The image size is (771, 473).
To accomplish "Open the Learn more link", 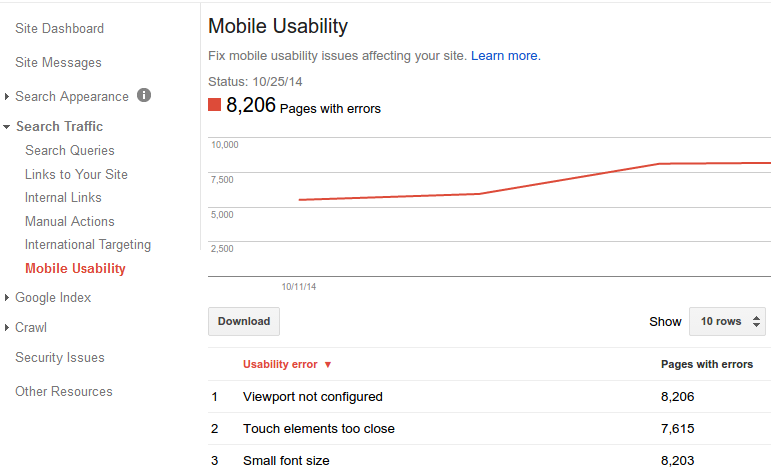I will pos(505,56).
